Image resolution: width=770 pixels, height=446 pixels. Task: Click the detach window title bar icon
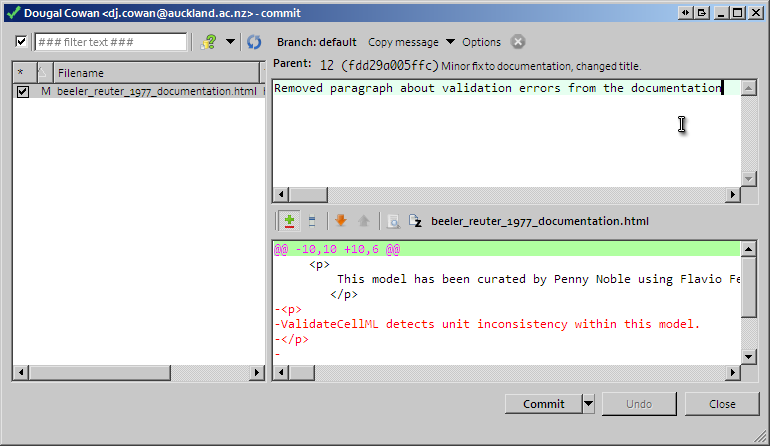point(702,13)
